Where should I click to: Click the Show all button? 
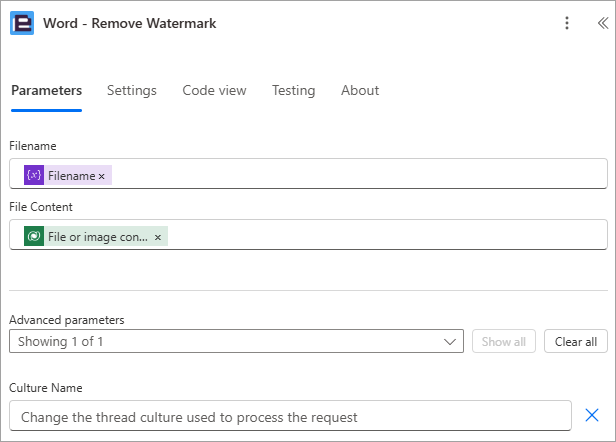coord(504,341)
